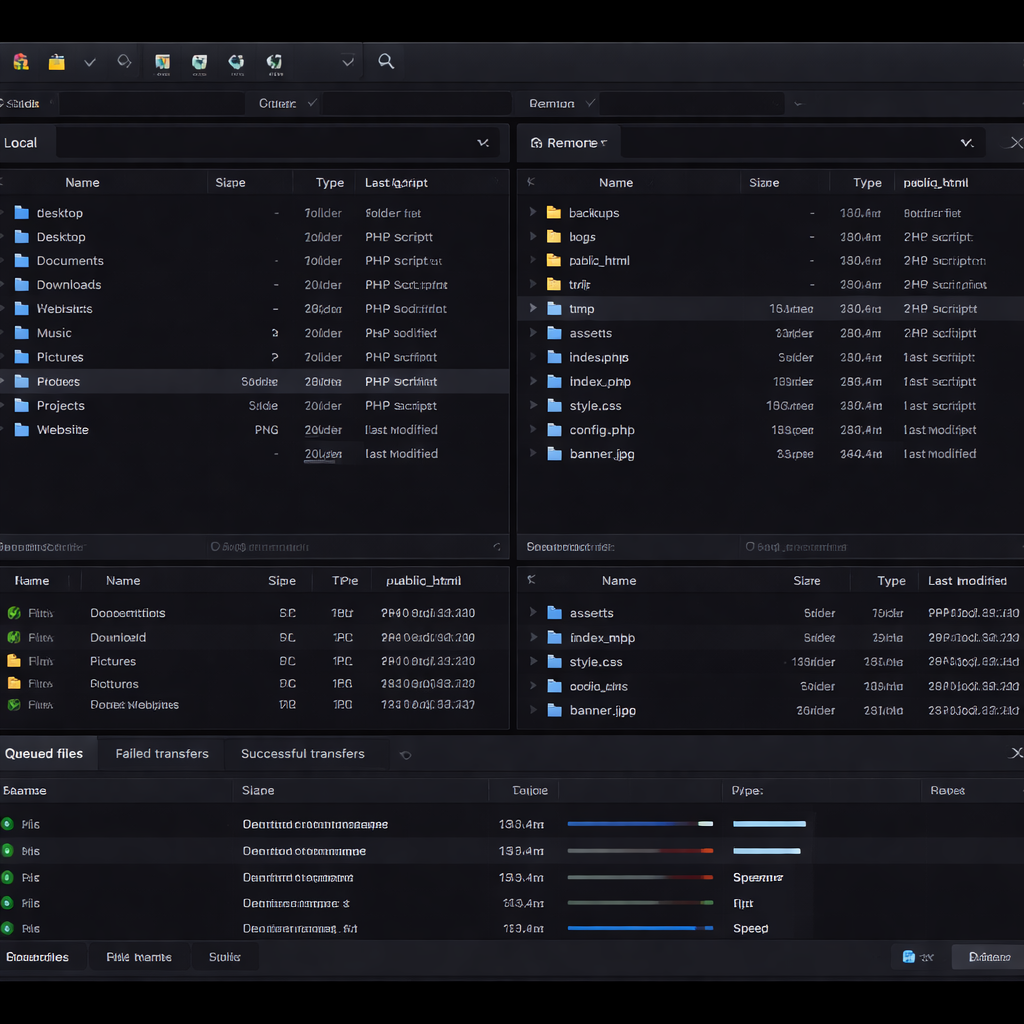Viewport: 1024px width, 1024px height.
Task: Select the refresh checkmark toolbar icon
Action: click(x=90, y=61)
